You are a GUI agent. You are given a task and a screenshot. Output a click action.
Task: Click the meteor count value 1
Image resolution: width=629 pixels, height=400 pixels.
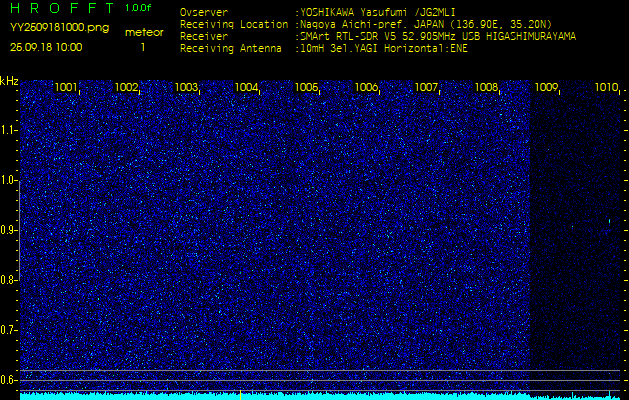(143, 47)
